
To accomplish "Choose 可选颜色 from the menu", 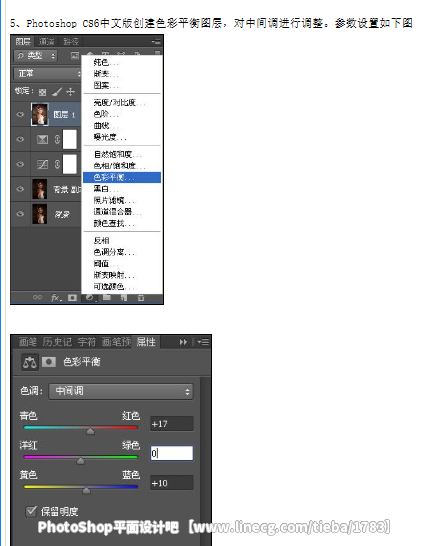I will (x=122, y=286).
